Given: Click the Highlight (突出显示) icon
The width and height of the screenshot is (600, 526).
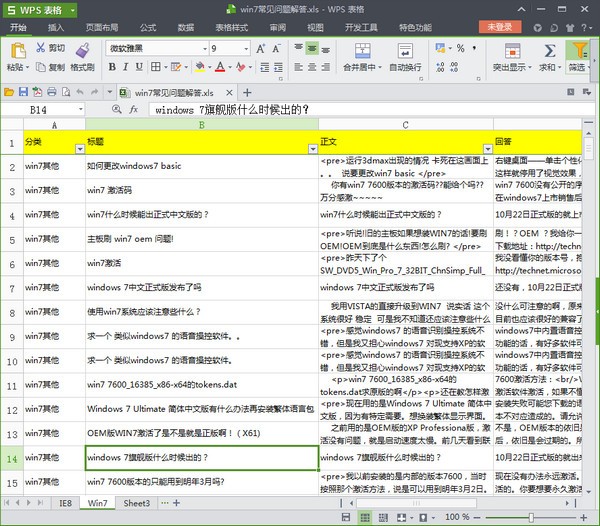Looking at the screenshot, I should pos(512,50).
